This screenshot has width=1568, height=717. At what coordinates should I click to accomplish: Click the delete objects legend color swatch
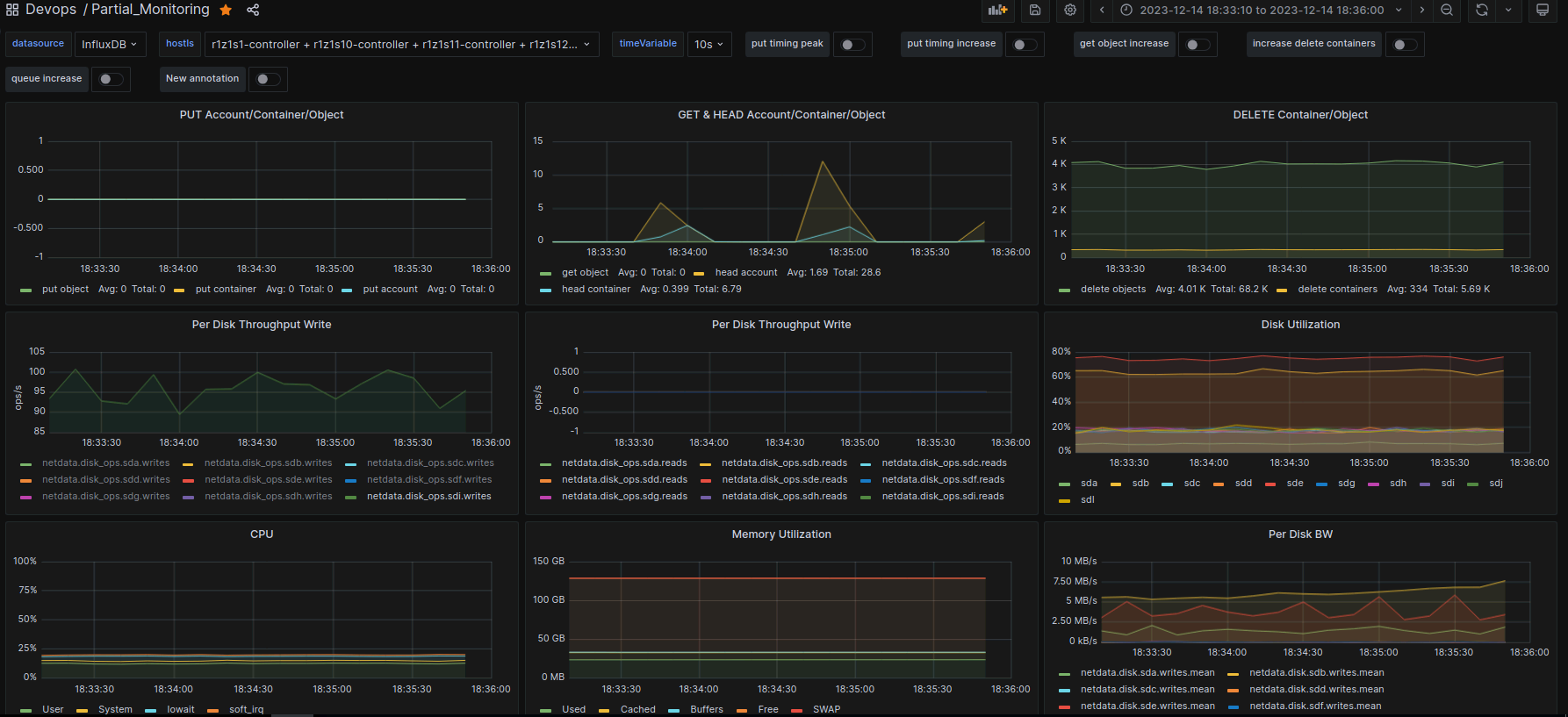1064,290
